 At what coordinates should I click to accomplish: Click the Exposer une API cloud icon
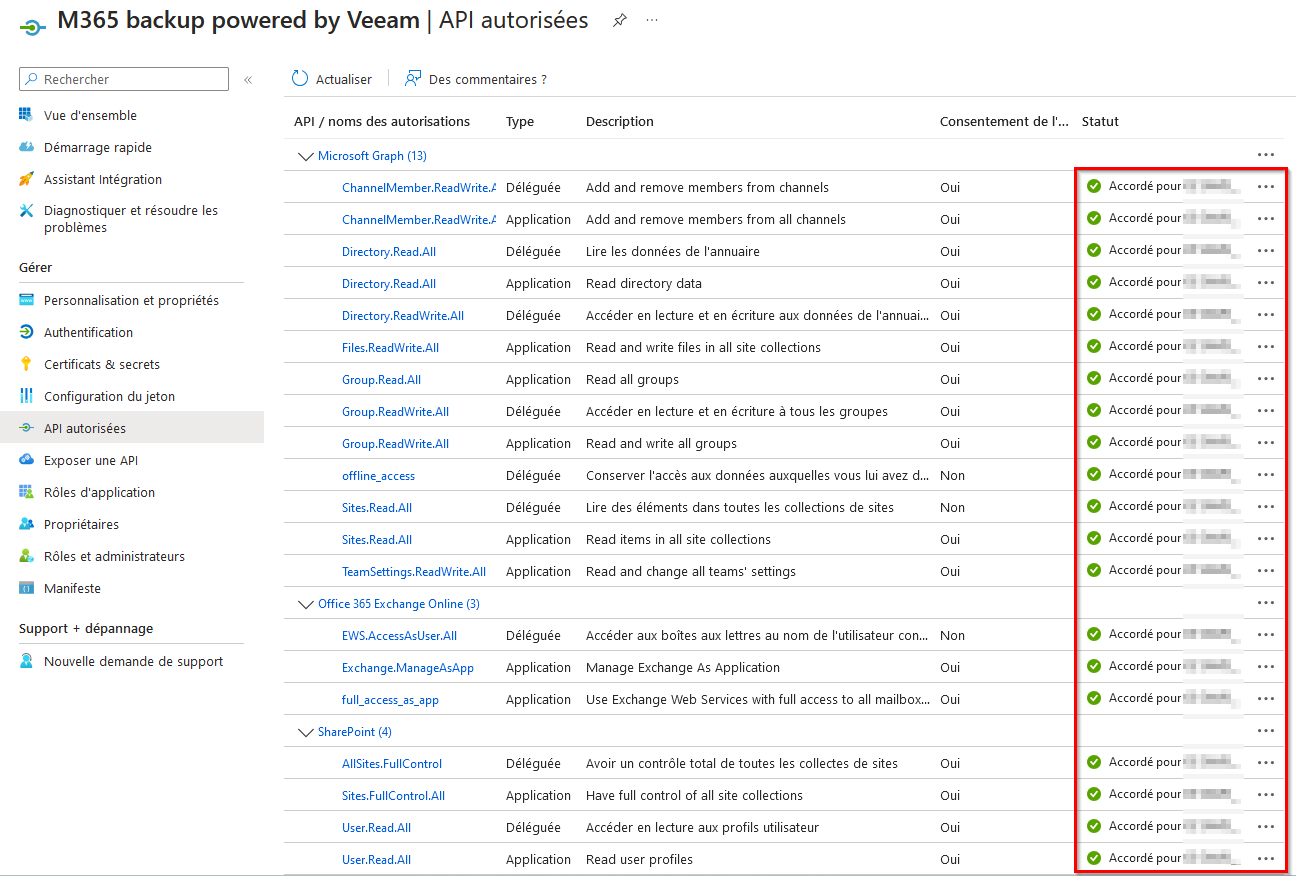tap(26, 460)
